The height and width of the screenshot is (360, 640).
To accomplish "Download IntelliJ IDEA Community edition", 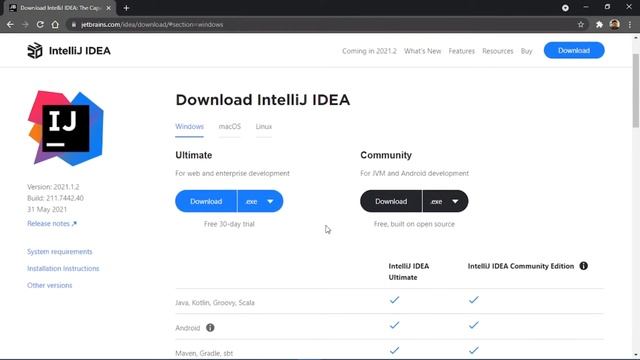I will (x=391, y=201).
